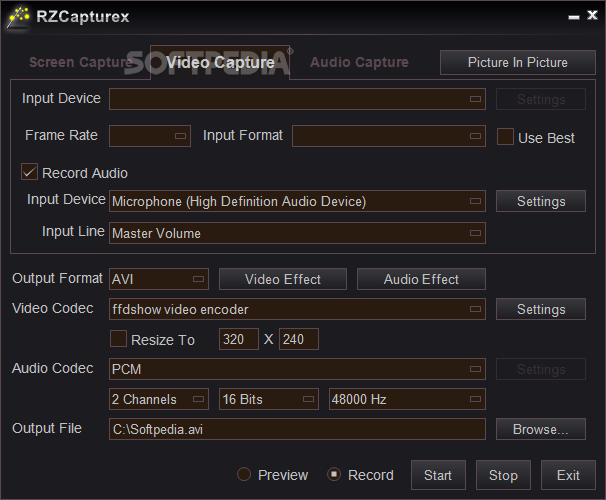Open the Video Effect dialog
Screen dimensions: 606x500
coord(283,279)
